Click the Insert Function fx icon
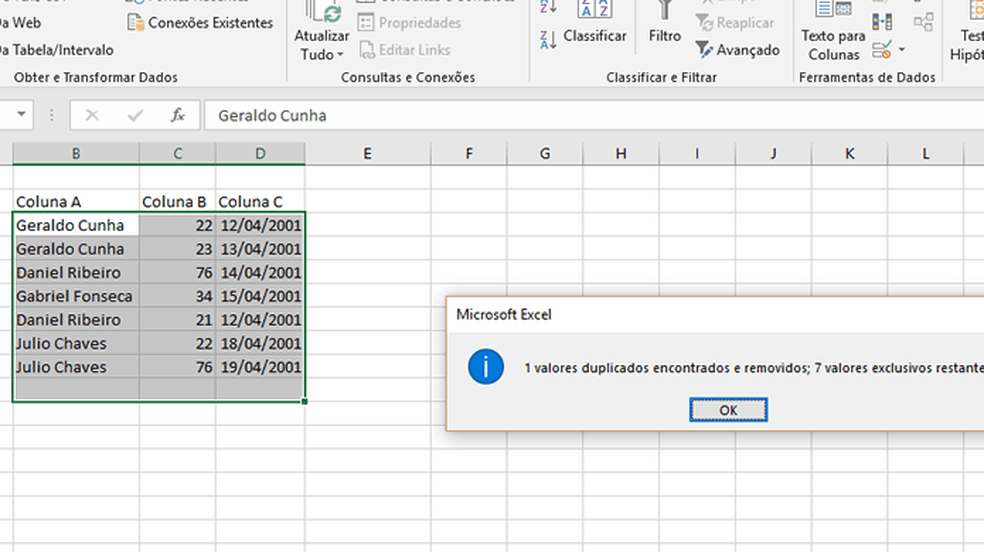This screenshot has height=552, width=984. 178,115
